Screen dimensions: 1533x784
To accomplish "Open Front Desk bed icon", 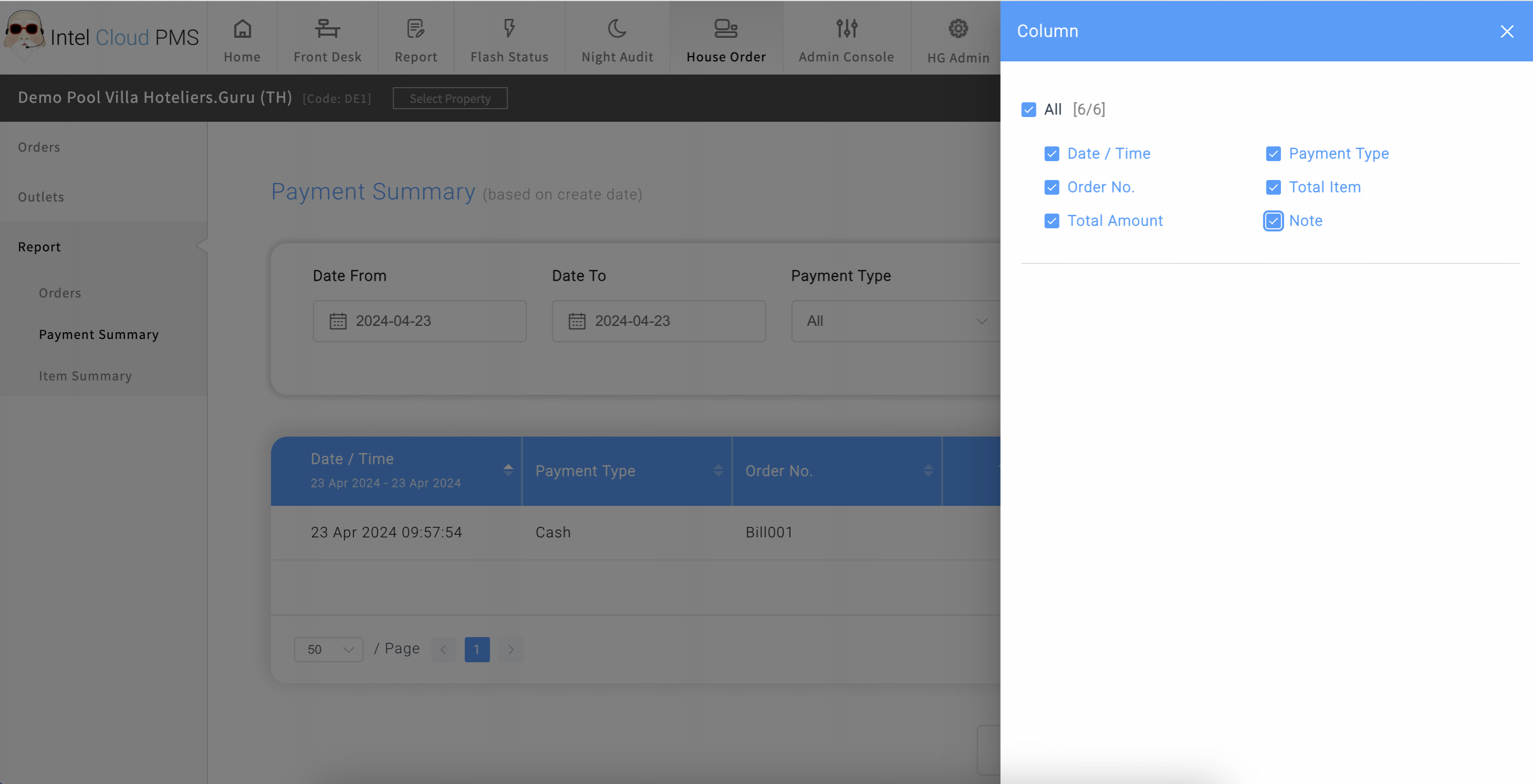I will (327, 28).
